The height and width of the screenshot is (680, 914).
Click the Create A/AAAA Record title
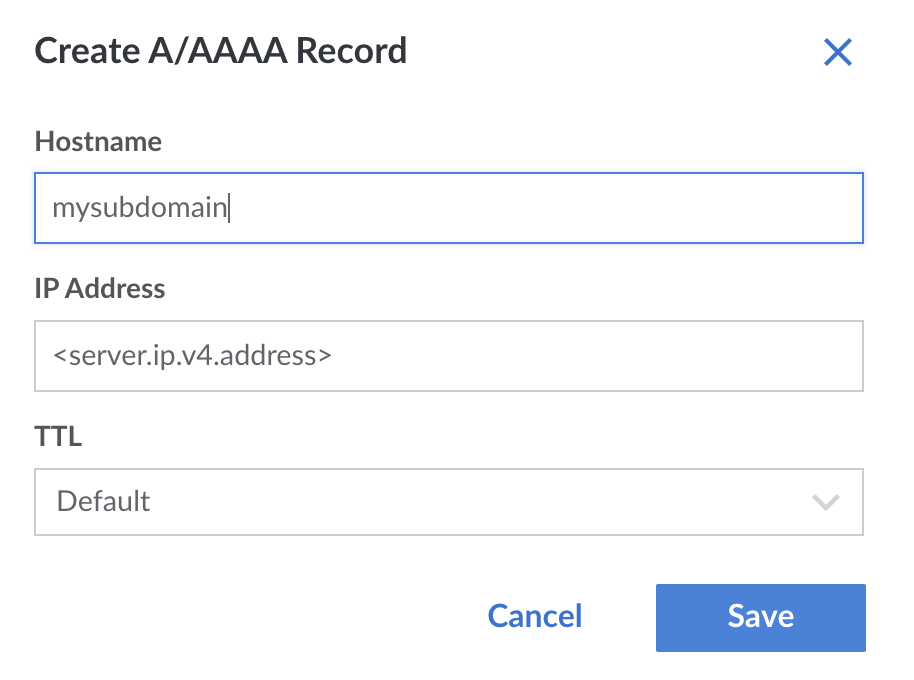(222, 51)
